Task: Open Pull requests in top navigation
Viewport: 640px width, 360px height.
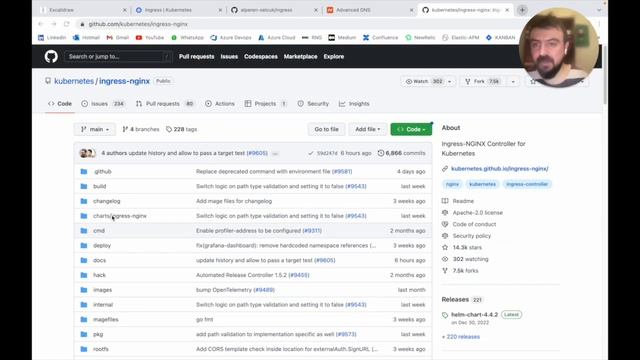Action: tap(196, 56)
